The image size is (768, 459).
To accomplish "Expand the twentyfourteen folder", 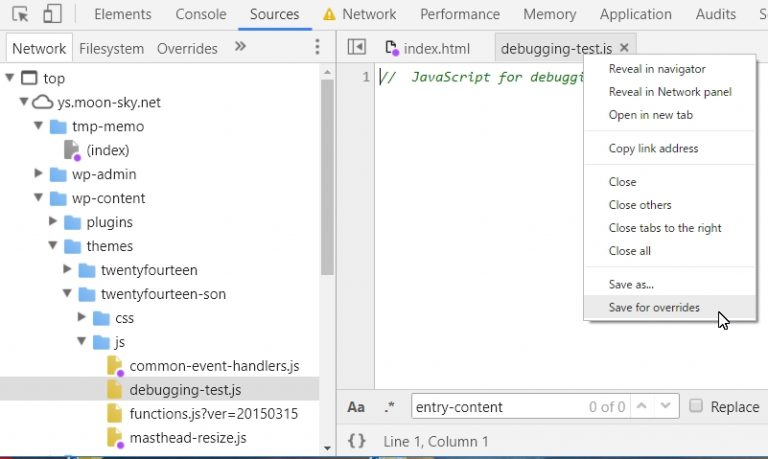I will pos(67,269).
